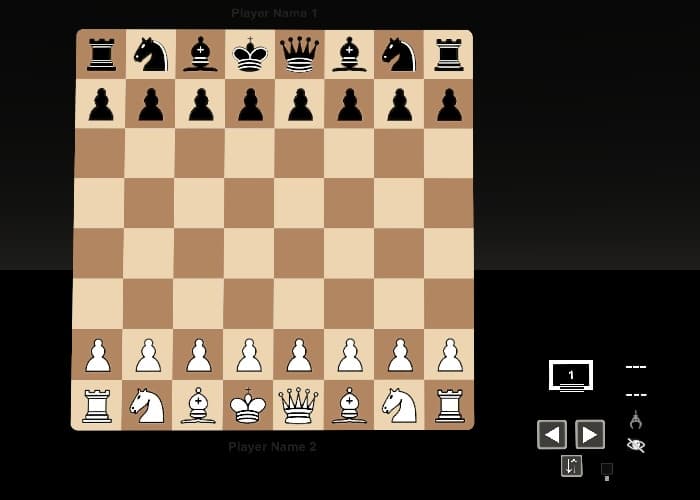Click the monitor icon labeled 1
This screenshot has width=700, height=500.
pyautogui.click(x=571, y=375)
